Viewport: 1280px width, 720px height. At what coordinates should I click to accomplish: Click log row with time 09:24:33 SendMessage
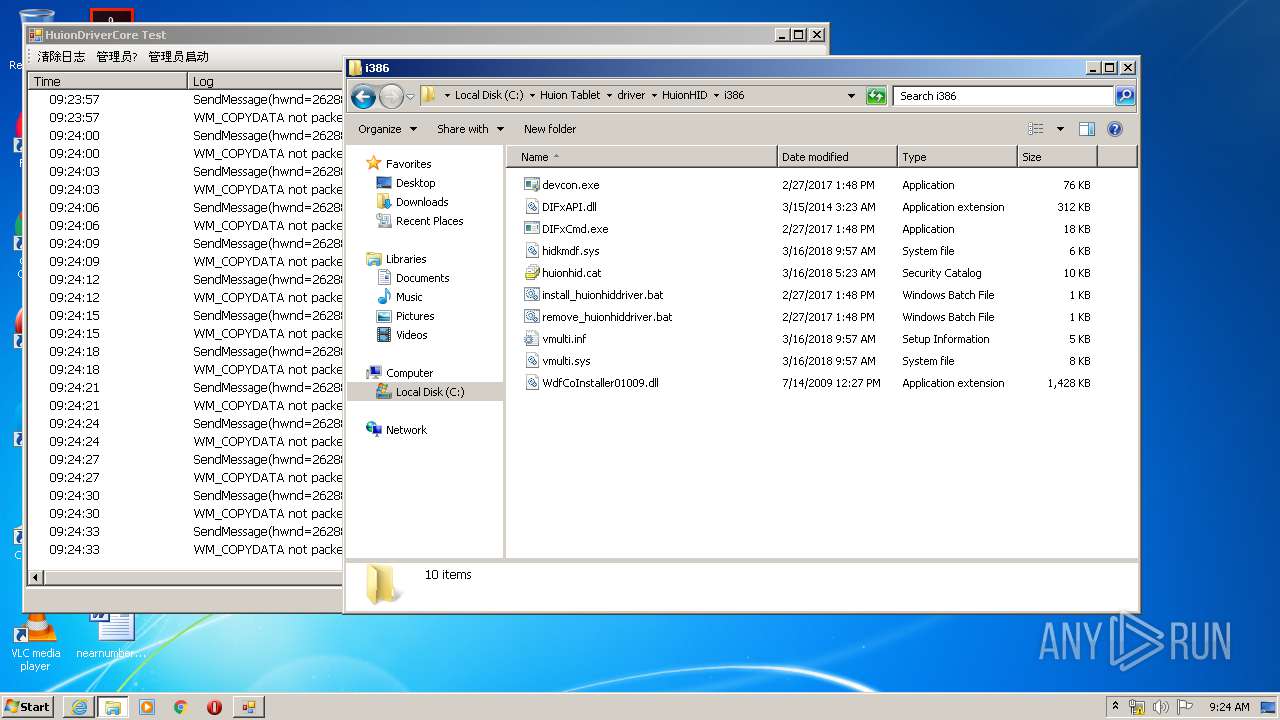[186, 532]
